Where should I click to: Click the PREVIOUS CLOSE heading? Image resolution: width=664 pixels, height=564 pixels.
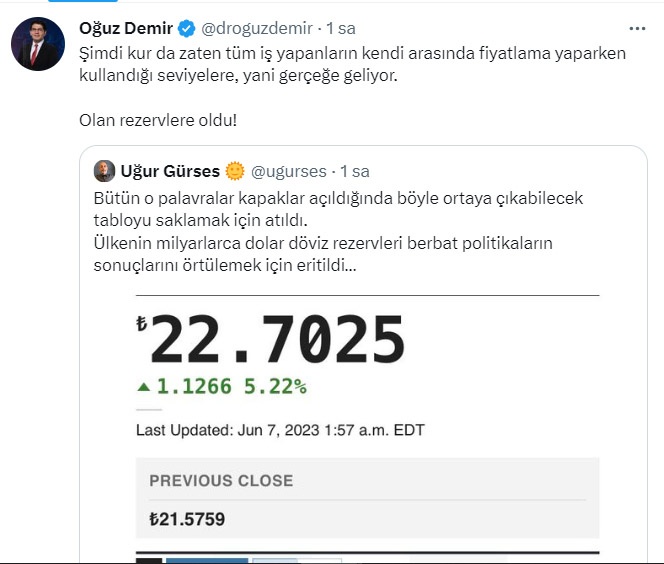tap(221, 481)
